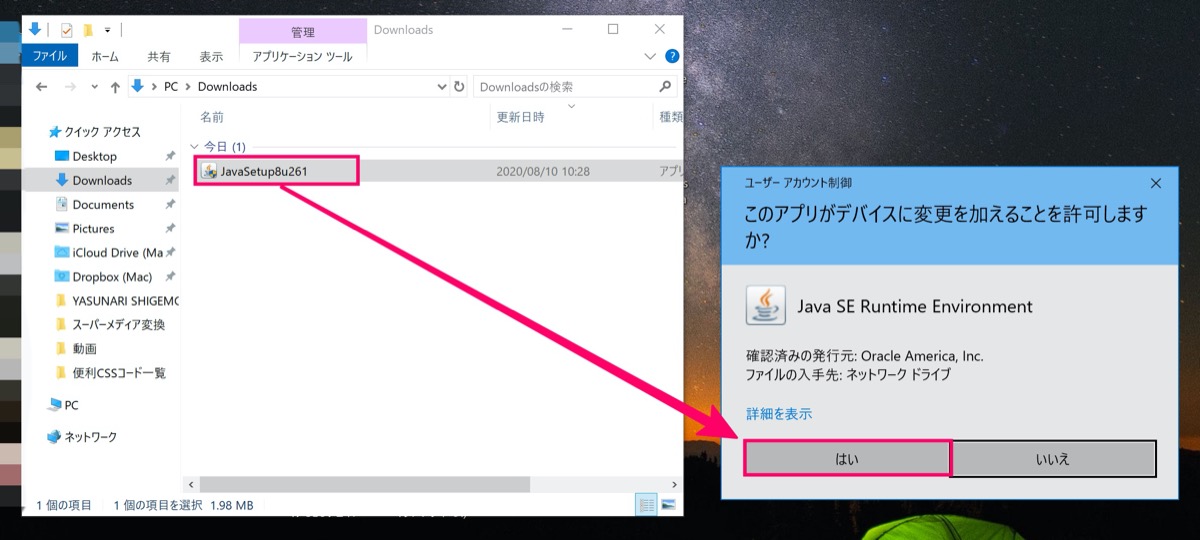Sort by the 名前 column header
The height and width of the screenshot is (540, 1200).
click(x=212, y=117)
